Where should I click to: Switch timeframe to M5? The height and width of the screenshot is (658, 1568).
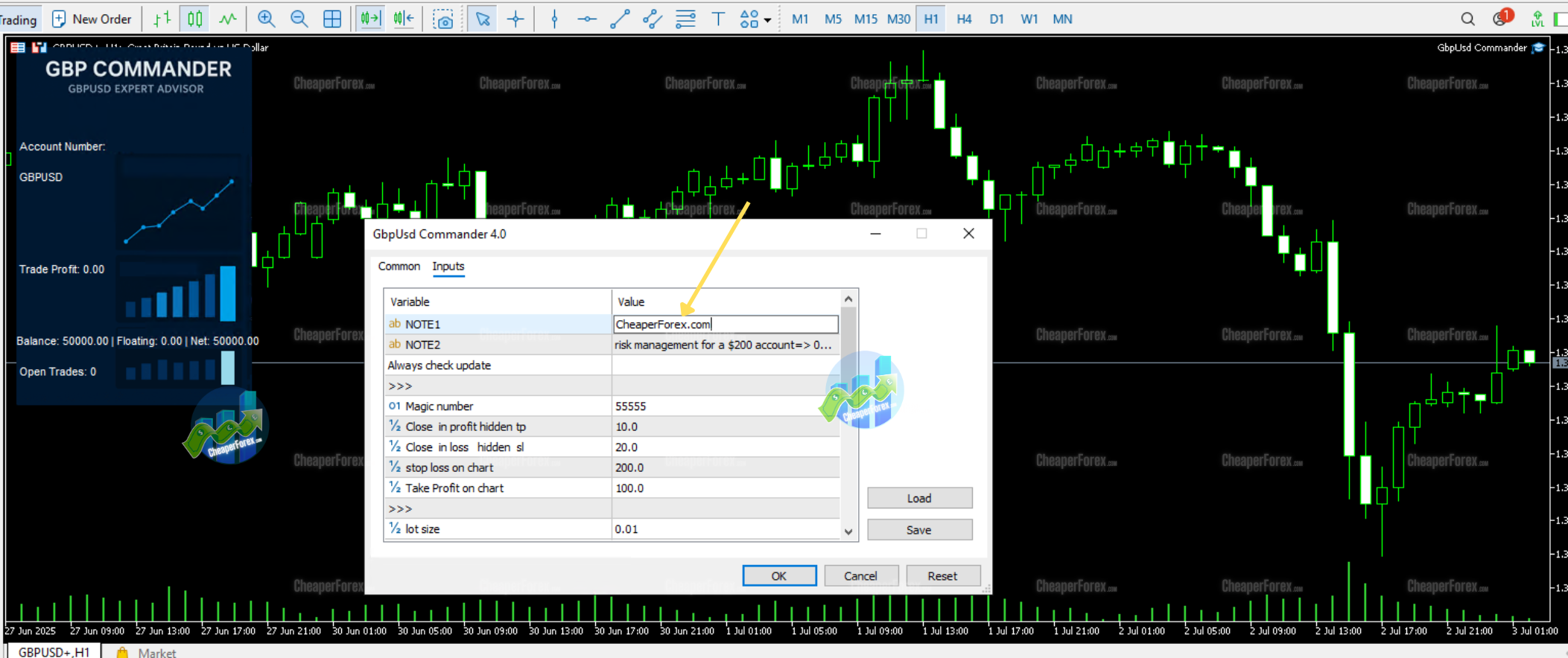coord(833,19)
